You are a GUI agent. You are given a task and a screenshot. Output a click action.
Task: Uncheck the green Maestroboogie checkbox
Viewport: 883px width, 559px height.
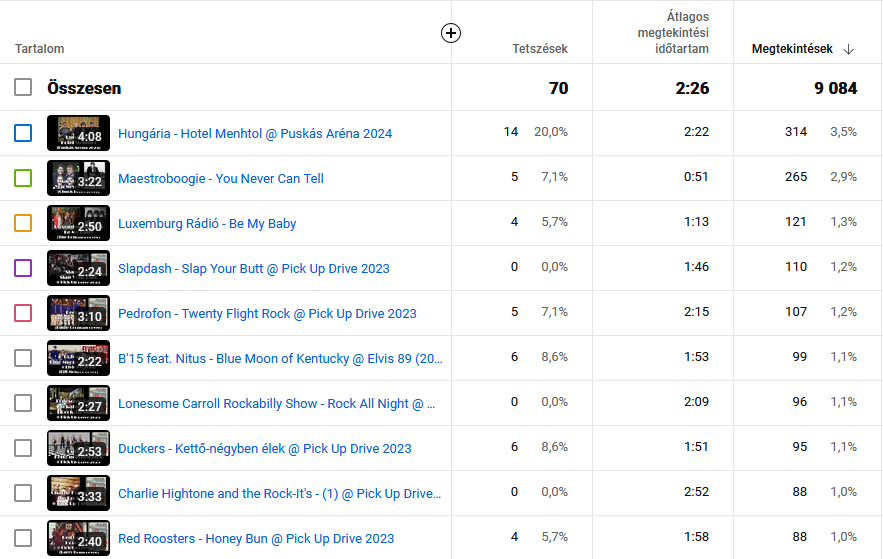pos(23,178)
